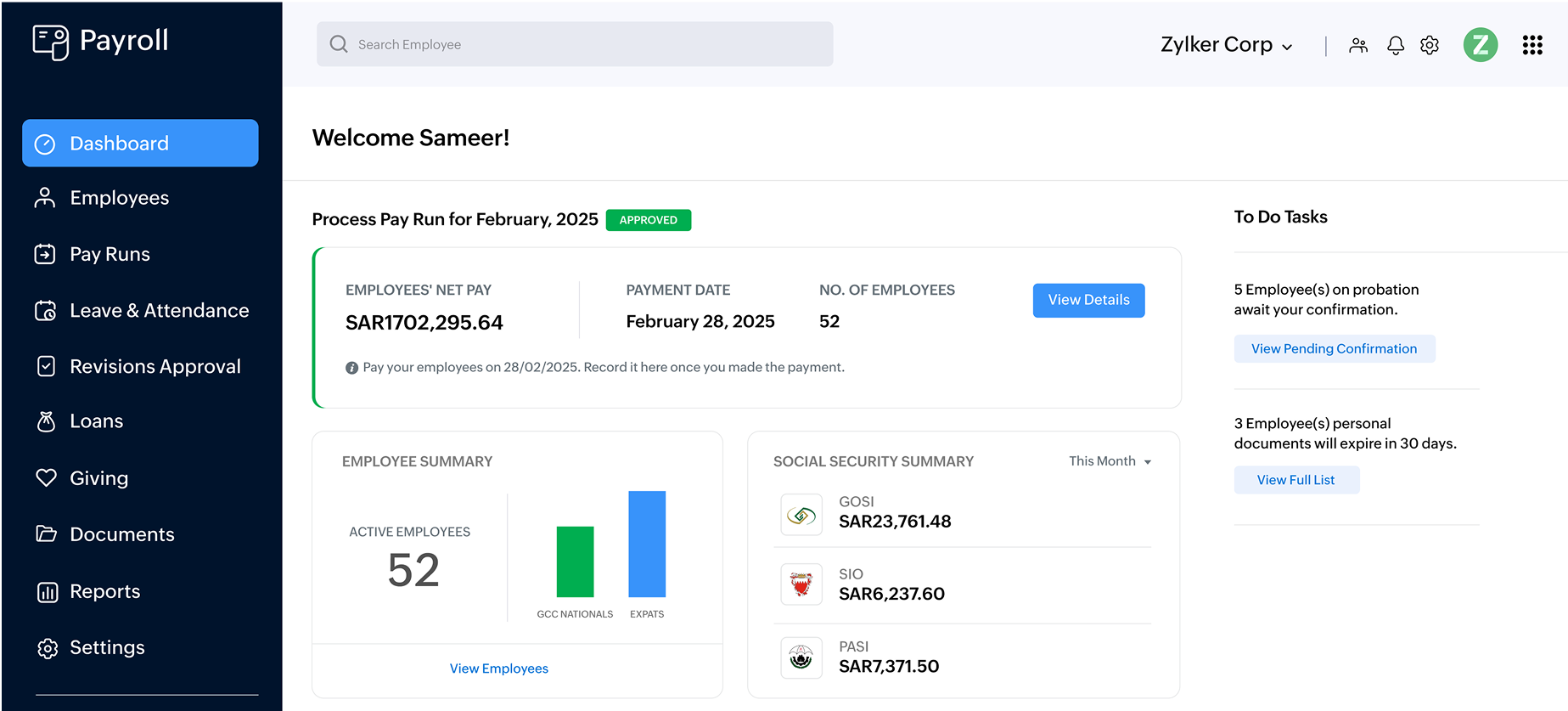Open the This Month period dropdown

(1110, 461)
